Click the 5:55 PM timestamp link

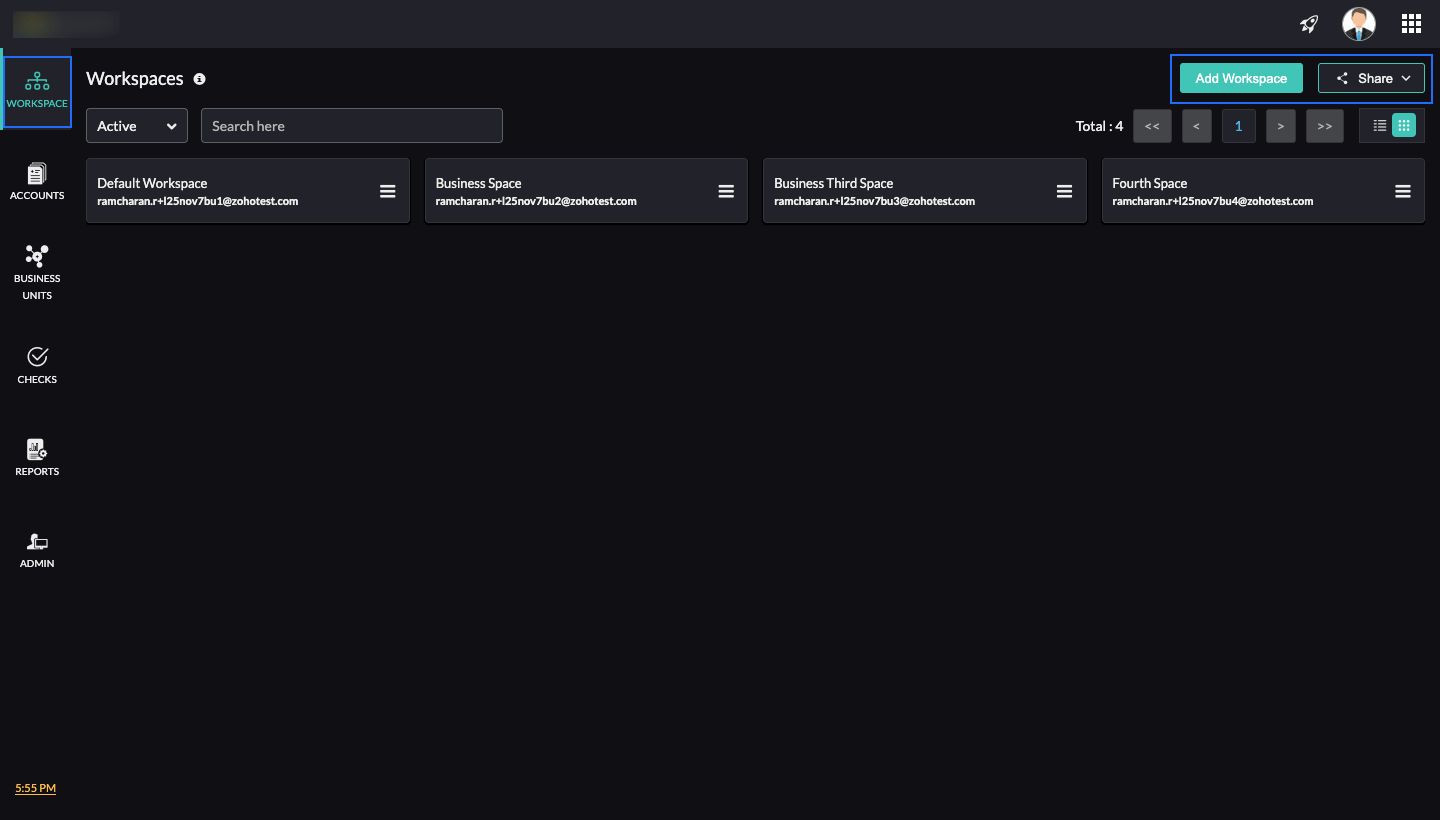tap(35, 788)
